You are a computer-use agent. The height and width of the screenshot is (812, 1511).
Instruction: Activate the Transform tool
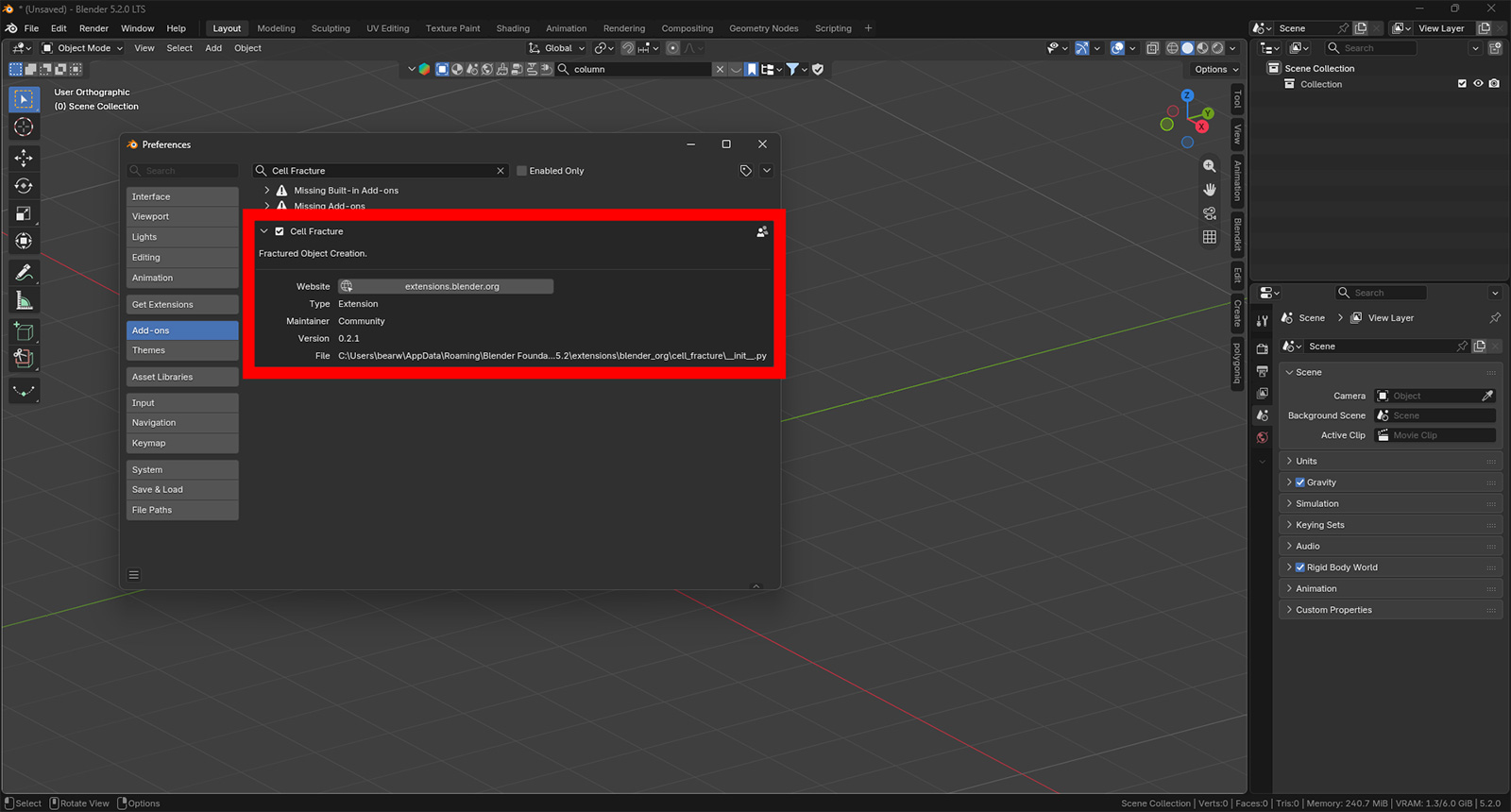pyautogui.click(x=24, y=242)
